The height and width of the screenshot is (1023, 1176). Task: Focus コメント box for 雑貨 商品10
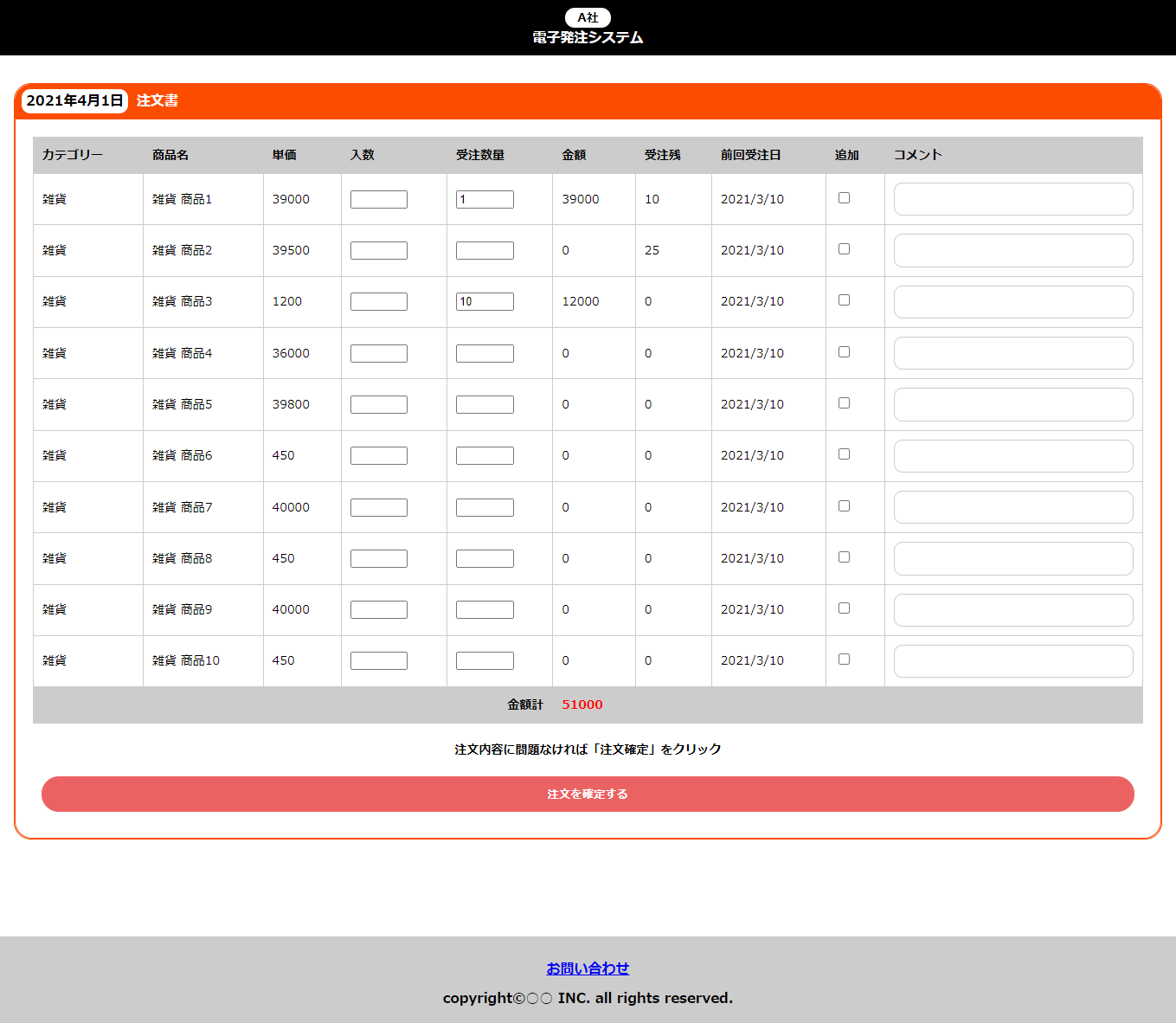(1013, 661)
